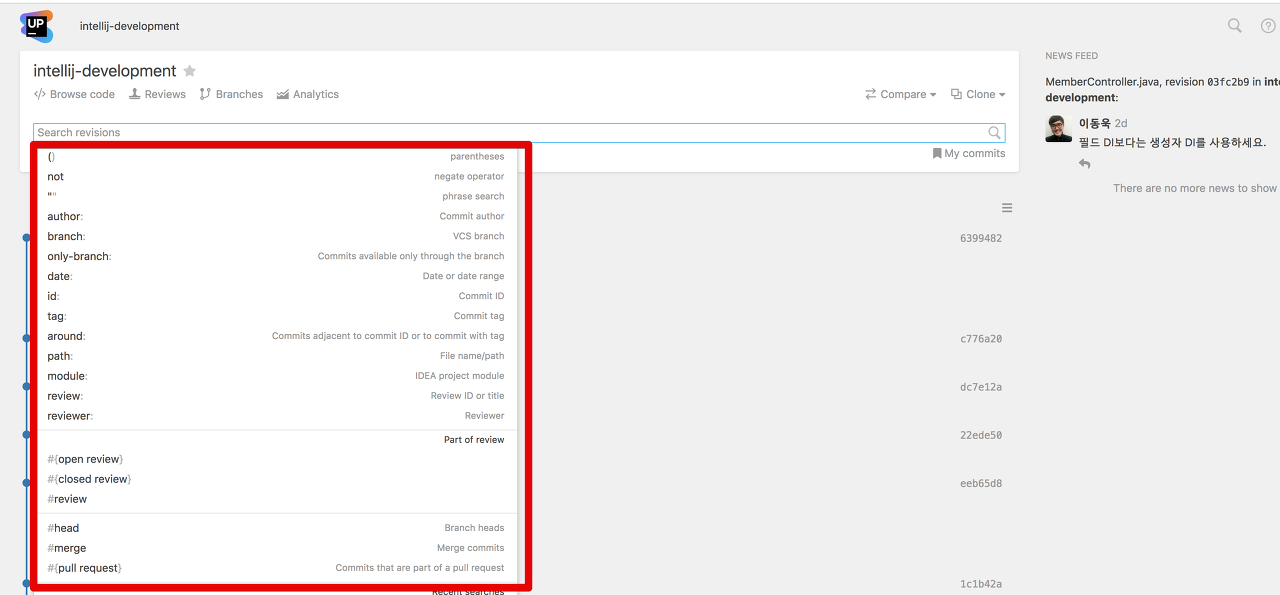The width and height of the screenshot is (1280, 595).
Task: Select '#{pull request}' suggestion
Action: point(276,569)
